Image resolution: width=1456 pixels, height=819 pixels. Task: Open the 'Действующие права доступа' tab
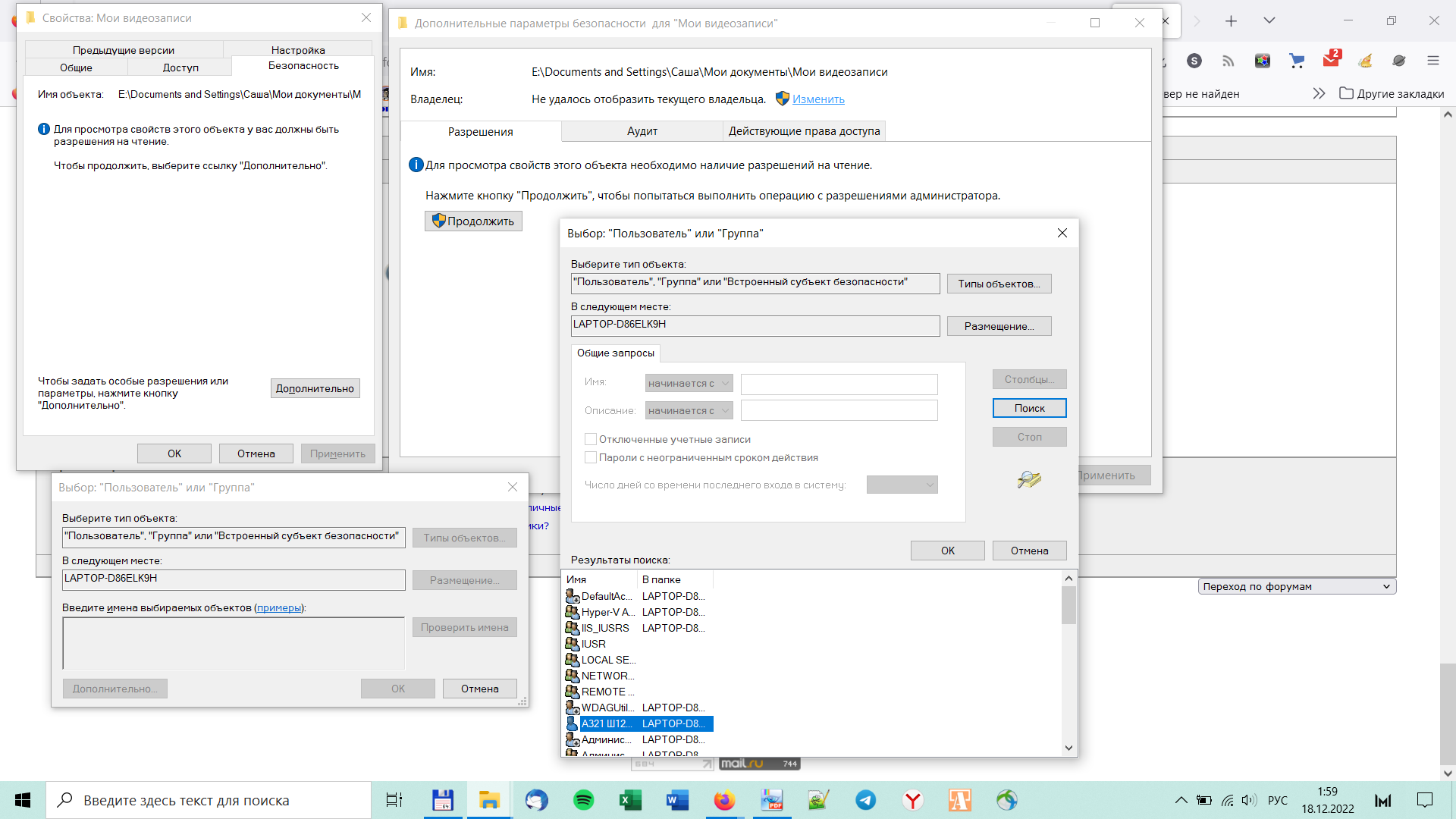[x=804, y=131]
